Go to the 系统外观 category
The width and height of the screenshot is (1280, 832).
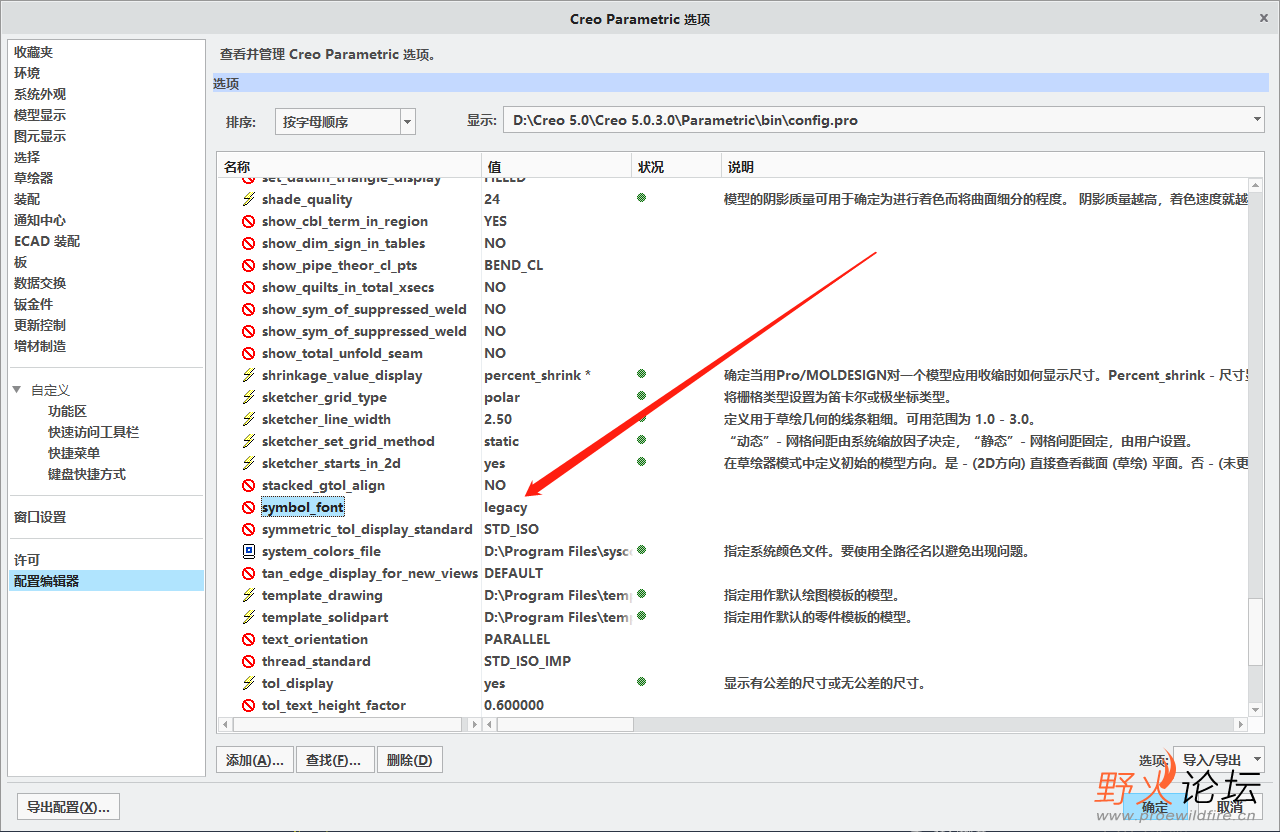(40, 94)
